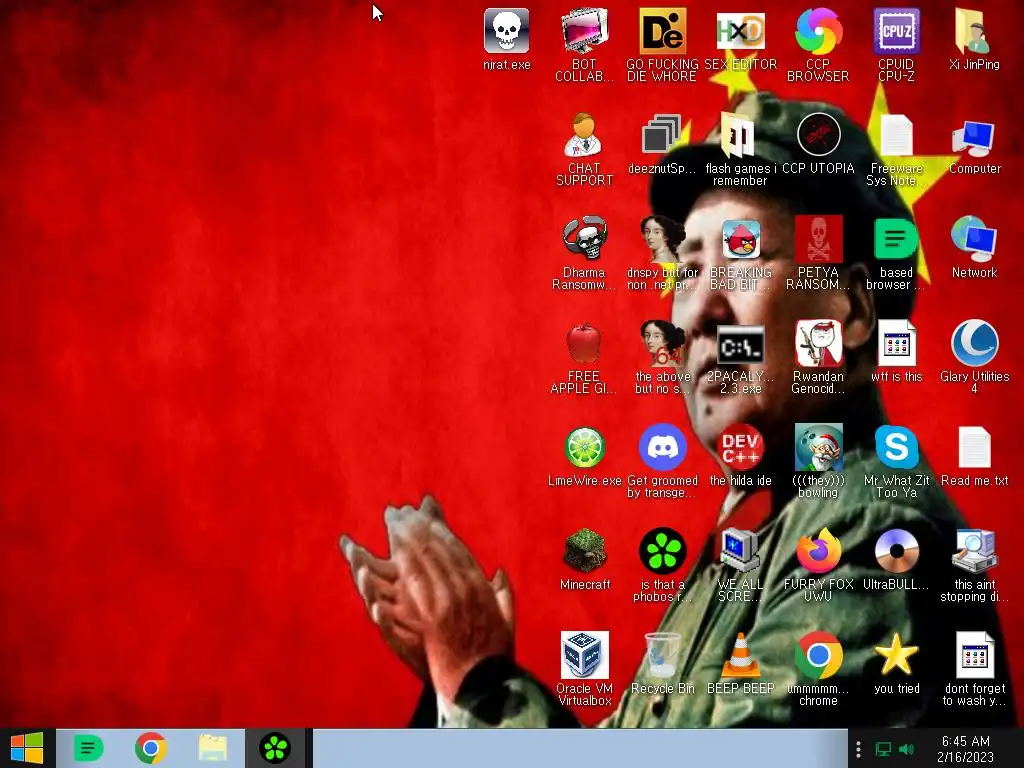The height and width of the screenshot is (768, 1024).
Task: Select 'dnspy but for non .net' icon
Action: (662, 238)
